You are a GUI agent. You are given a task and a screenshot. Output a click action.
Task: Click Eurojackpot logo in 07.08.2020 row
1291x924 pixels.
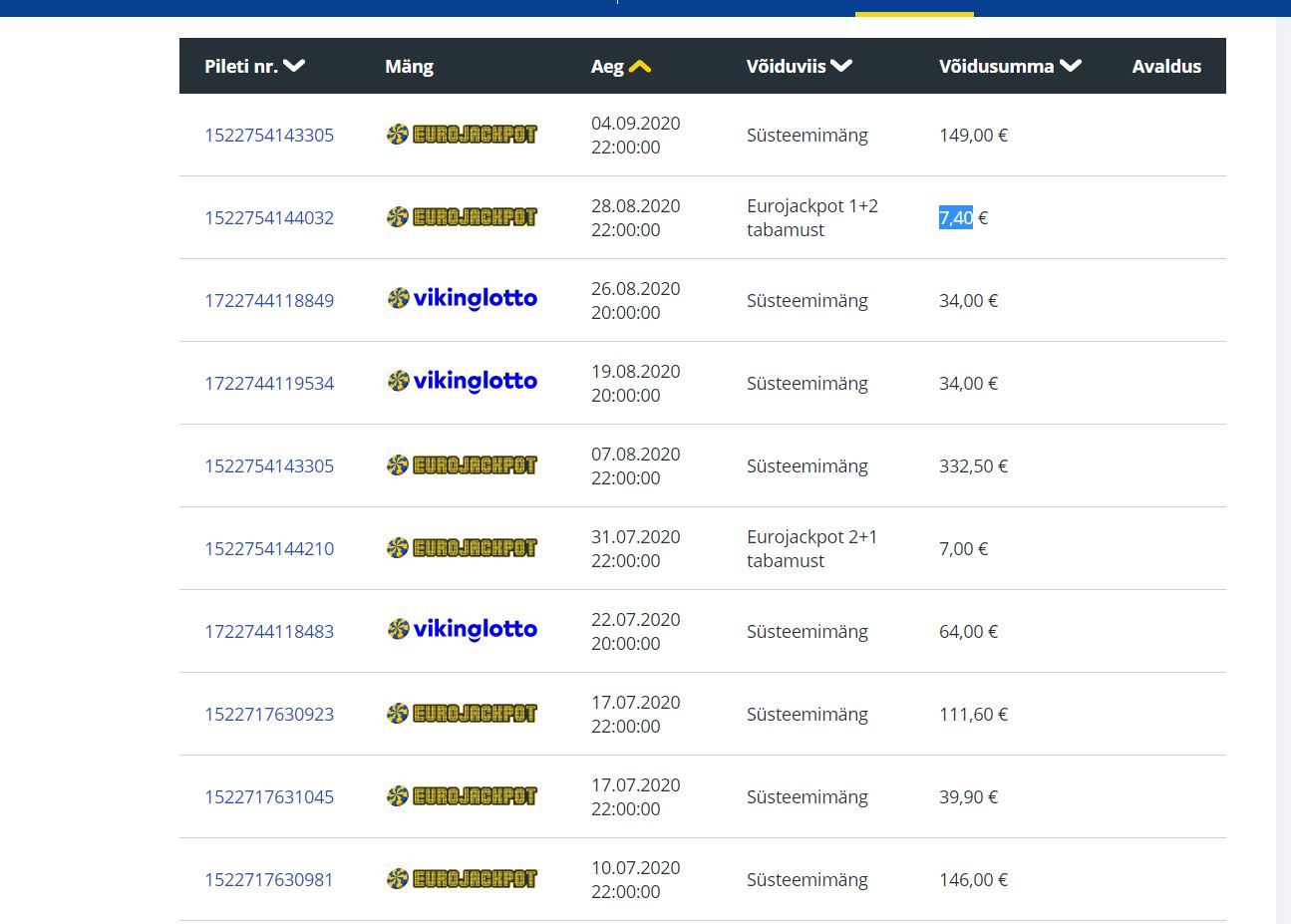coord(462,465)
